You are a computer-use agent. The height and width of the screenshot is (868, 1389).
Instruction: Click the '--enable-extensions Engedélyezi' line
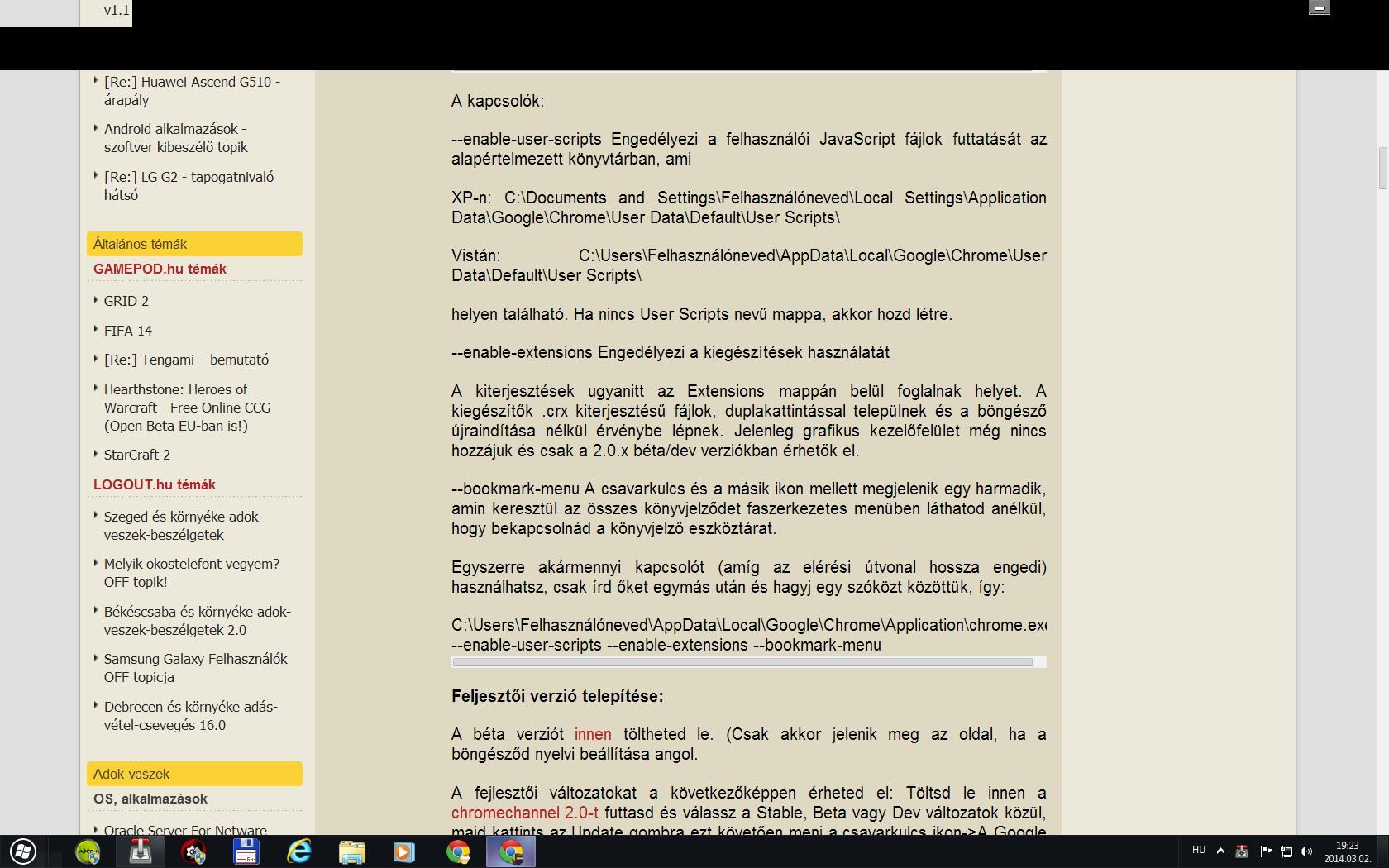tap(671, 352)
